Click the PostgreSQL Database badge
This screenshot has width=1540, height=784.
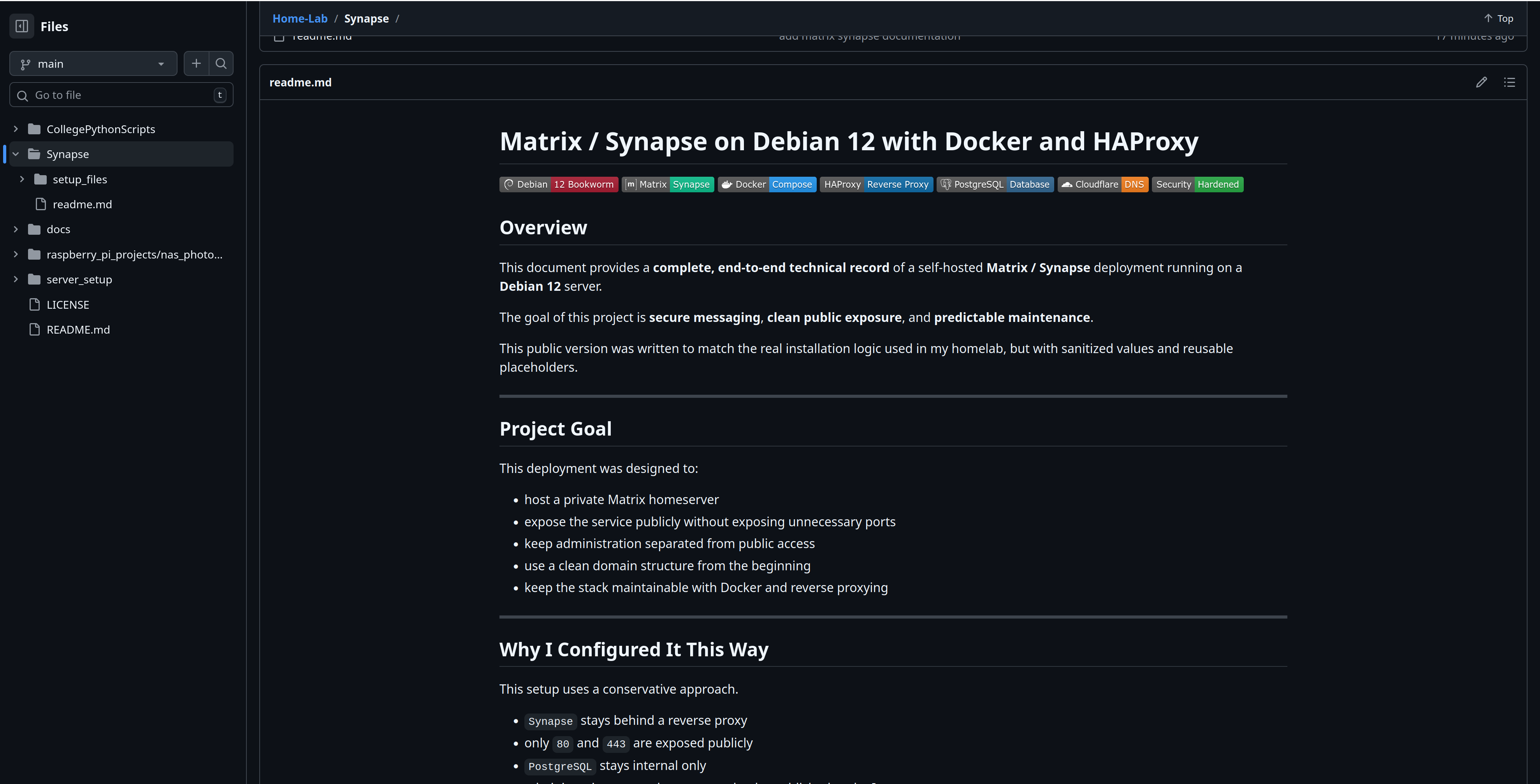(995, 184)
